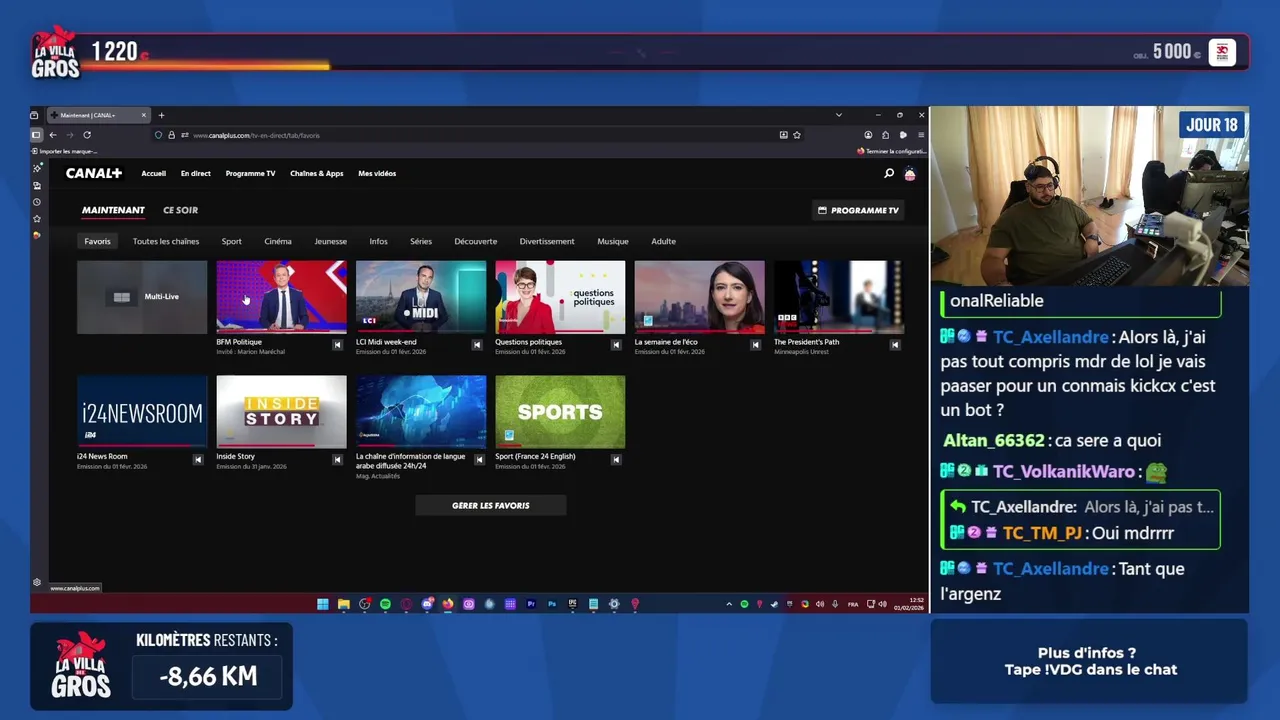Open the Accueil menu item
This screenshot has height=720, width=1280.
(153, 173)
